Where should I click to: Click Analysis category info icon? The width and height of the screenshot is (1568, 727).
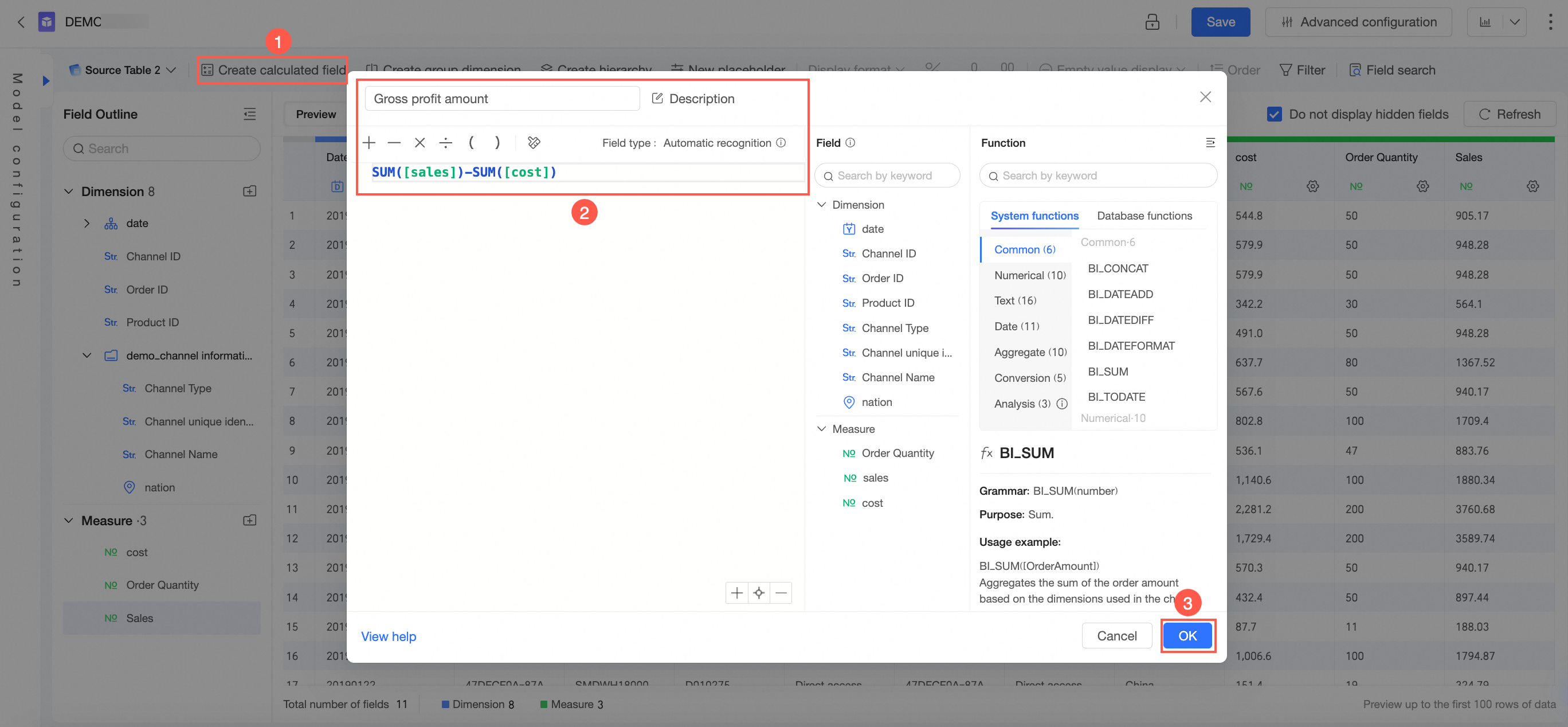click(1061, 404)
